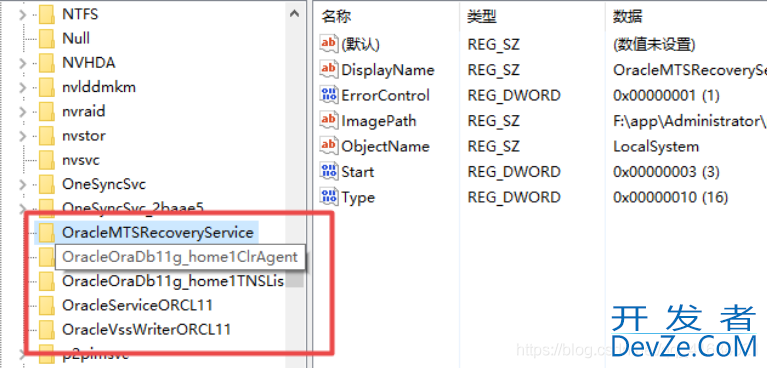This screenshot has width=767, height=368.
Task: Select the Type value name
Action: pyautogui.click(x=358, y=197)
